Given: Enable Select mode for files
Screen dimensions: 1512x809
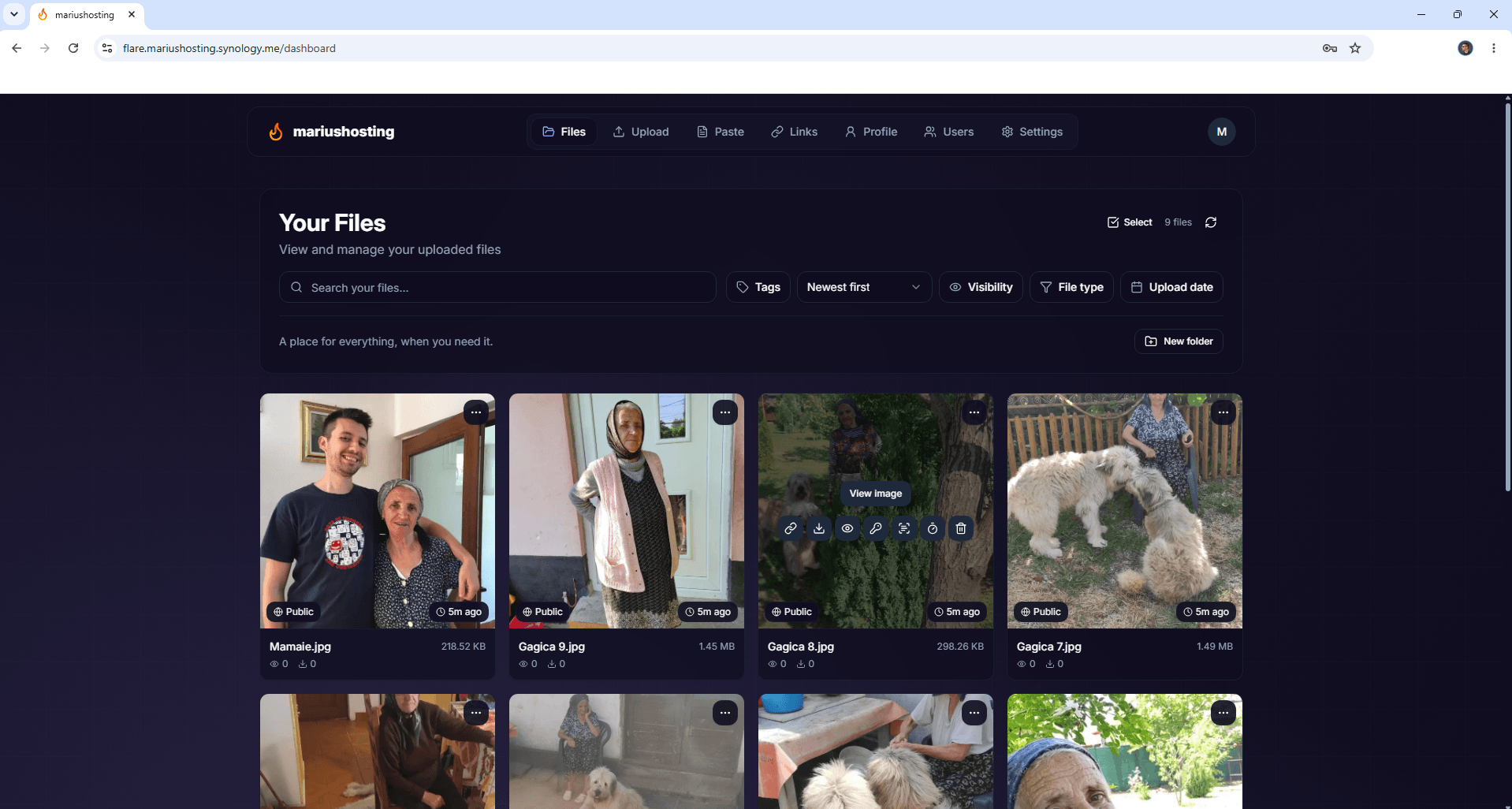Looking at the screenshot, I should click(x=1130, y=222).
